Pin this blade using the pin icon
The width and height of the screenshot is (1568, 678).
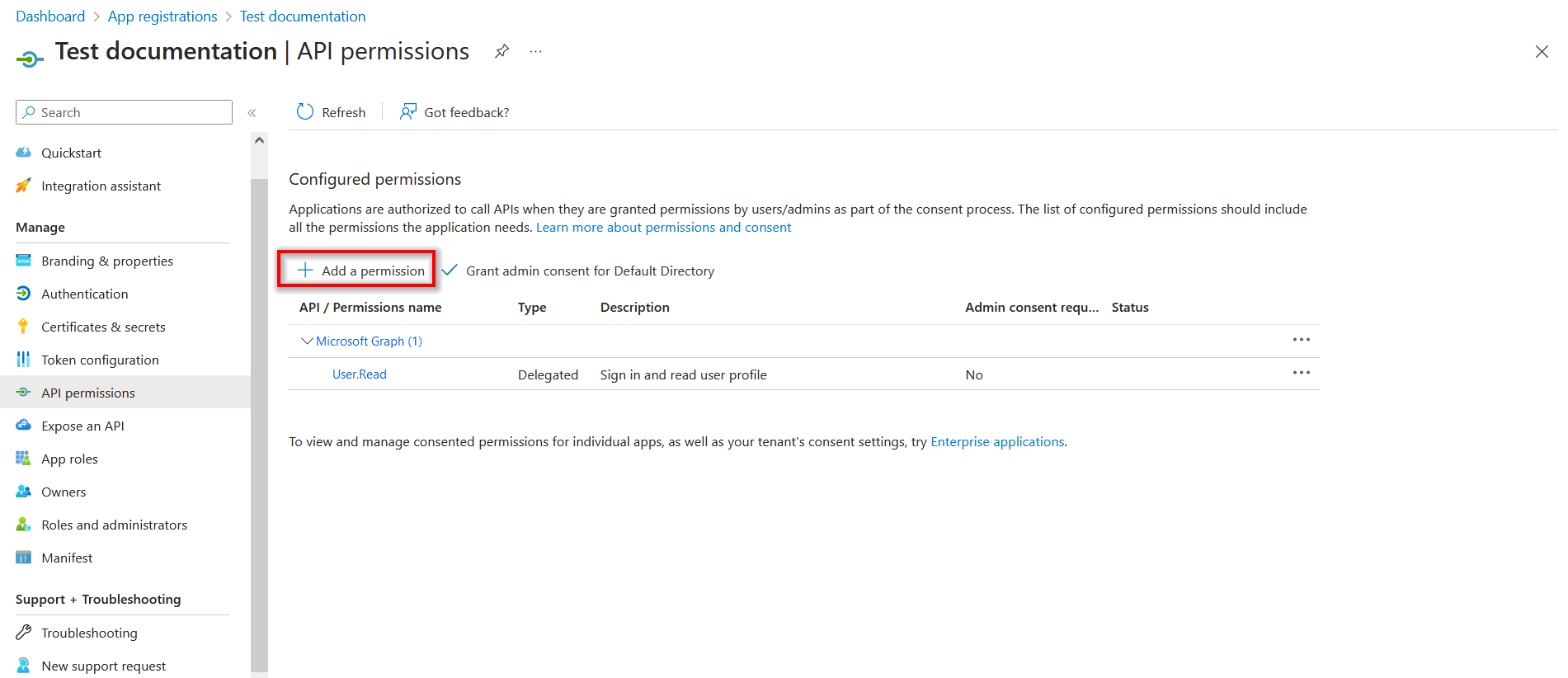tap(501, 51)
